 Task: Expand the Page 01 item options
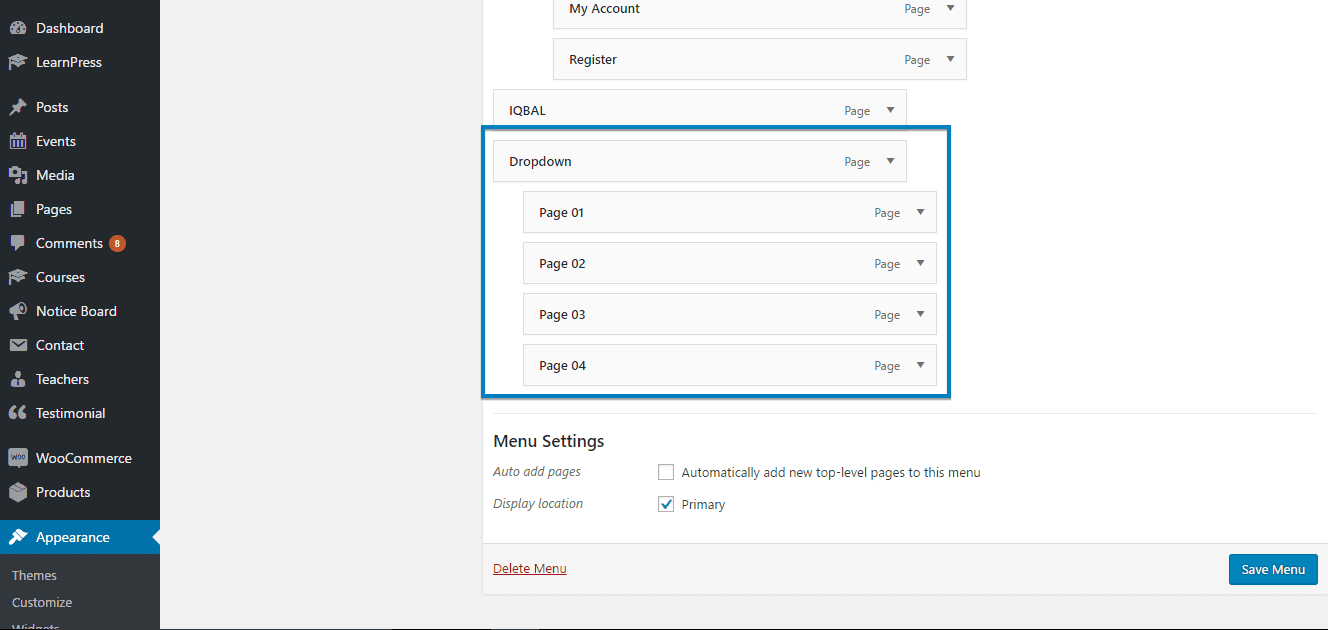pos(919,212)
